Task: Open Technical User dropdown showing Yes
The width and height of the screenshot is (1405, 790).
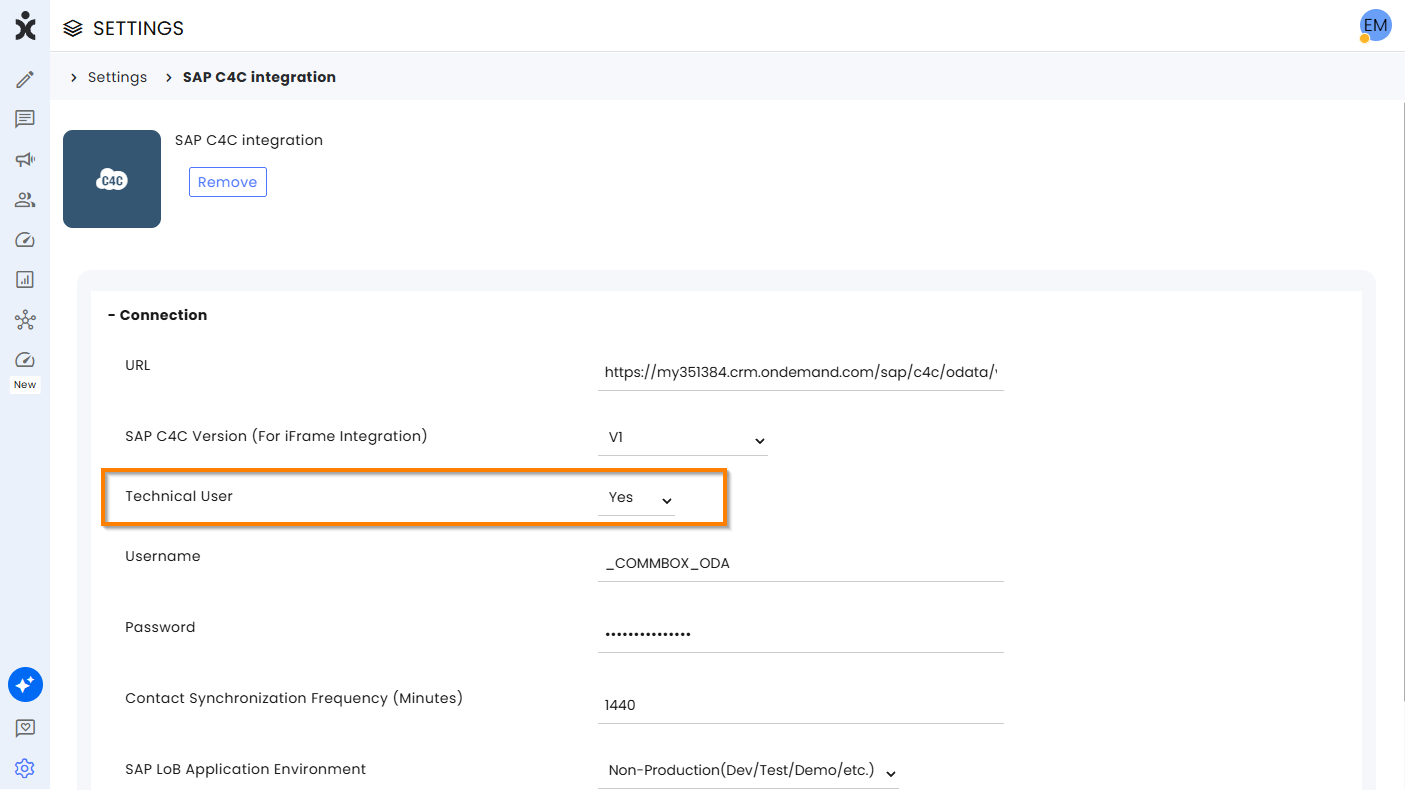Action: [x=637, y=498]
